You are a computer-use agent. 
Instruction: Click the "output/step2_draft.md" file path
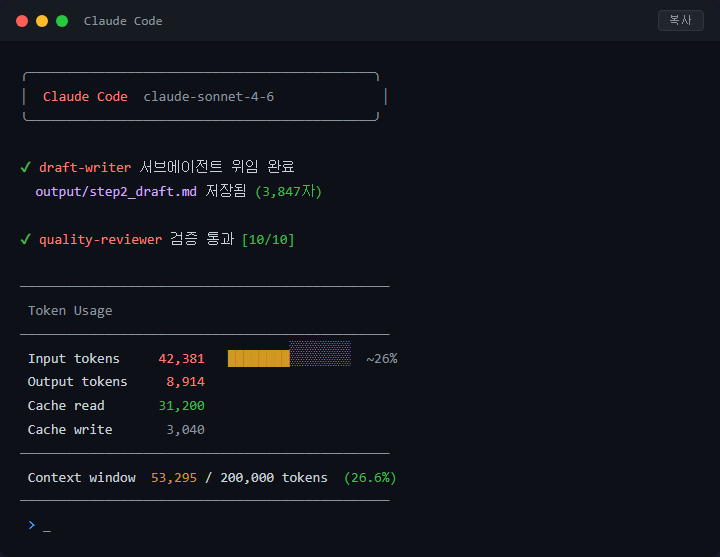tap(116, 191)
